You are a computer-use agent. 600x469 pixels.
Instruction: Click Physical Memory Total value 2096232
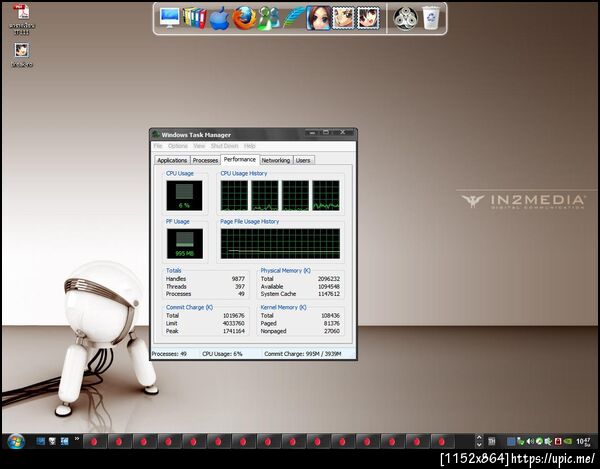click(x=329, y=279)
